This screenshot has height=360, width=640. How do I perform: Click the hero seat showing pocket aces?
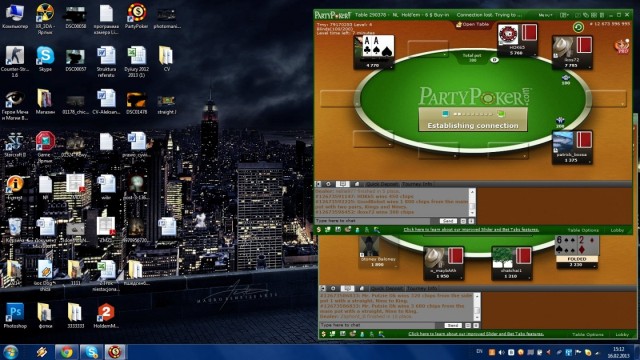click(x=373, y=52)
